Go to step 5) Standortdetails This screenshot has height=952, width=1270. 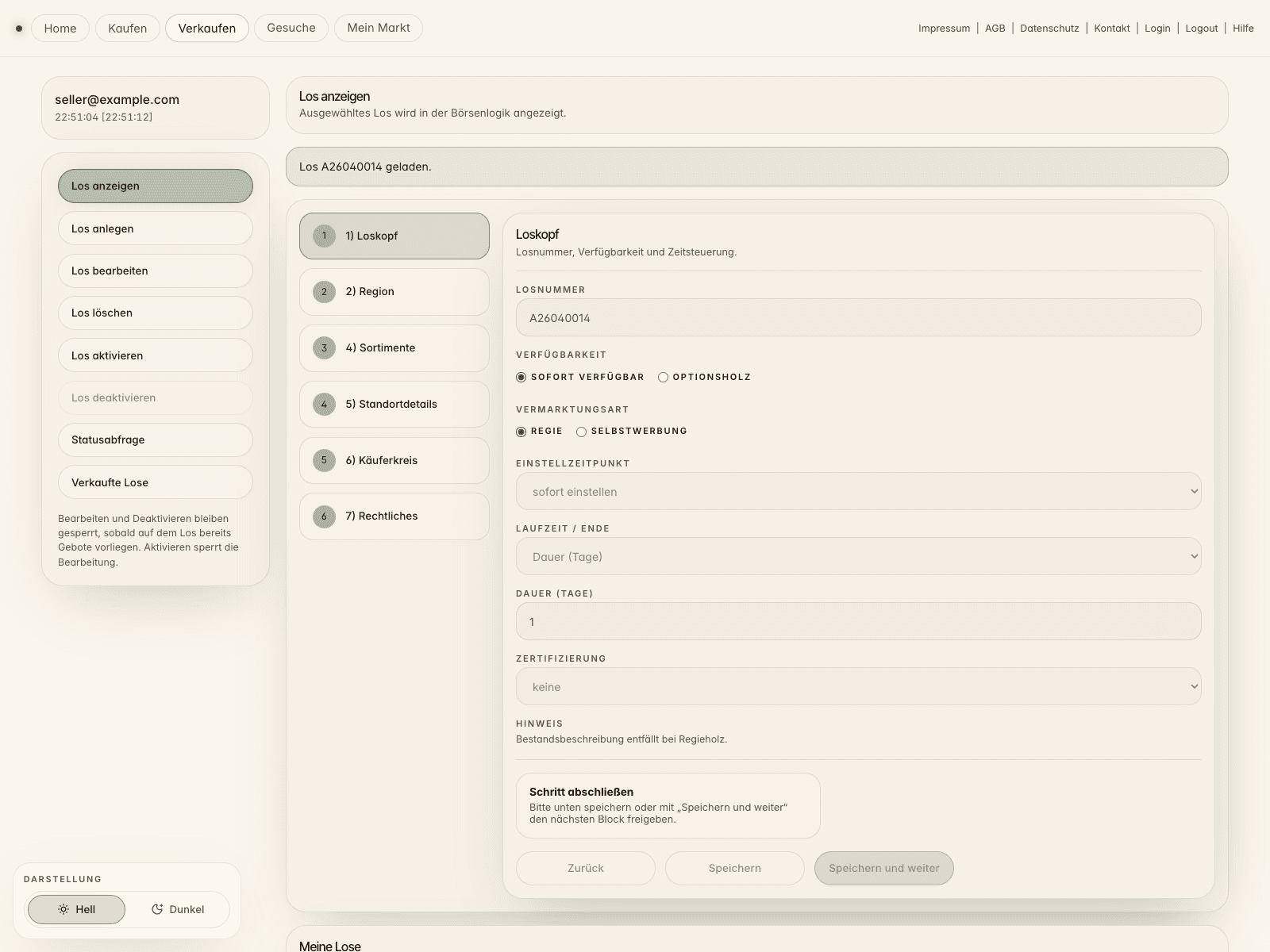click(394, 405)
